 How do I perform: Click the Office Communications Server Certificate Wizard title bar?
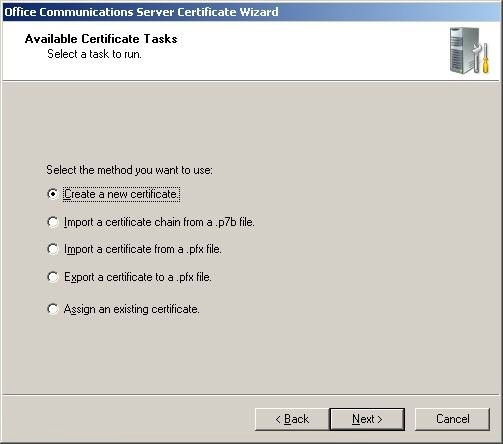(251, 12)
